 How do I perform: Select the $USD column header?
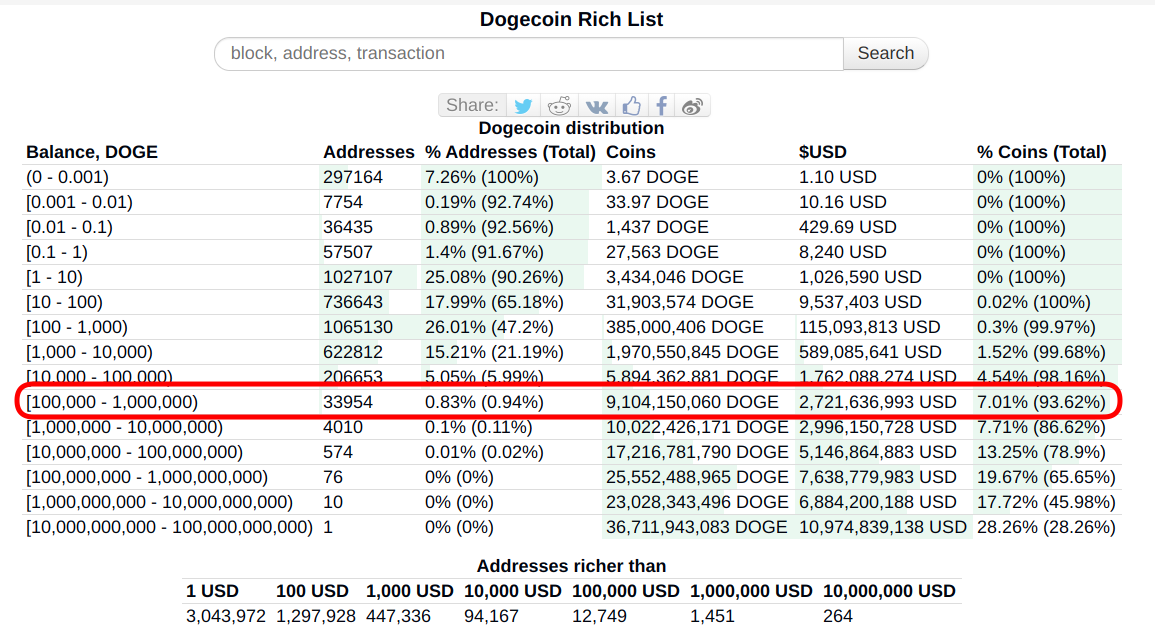[822, 152]
